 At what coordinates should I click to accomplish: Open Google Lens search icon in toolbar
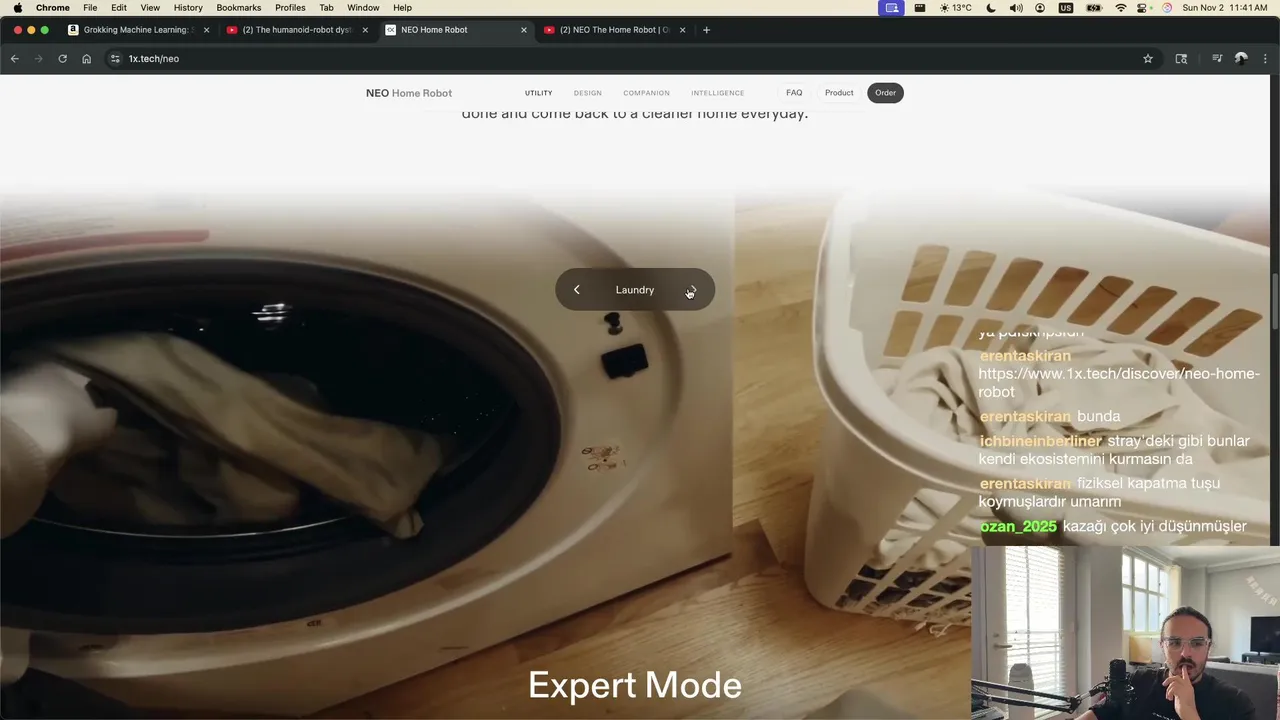click(1181, 59)
